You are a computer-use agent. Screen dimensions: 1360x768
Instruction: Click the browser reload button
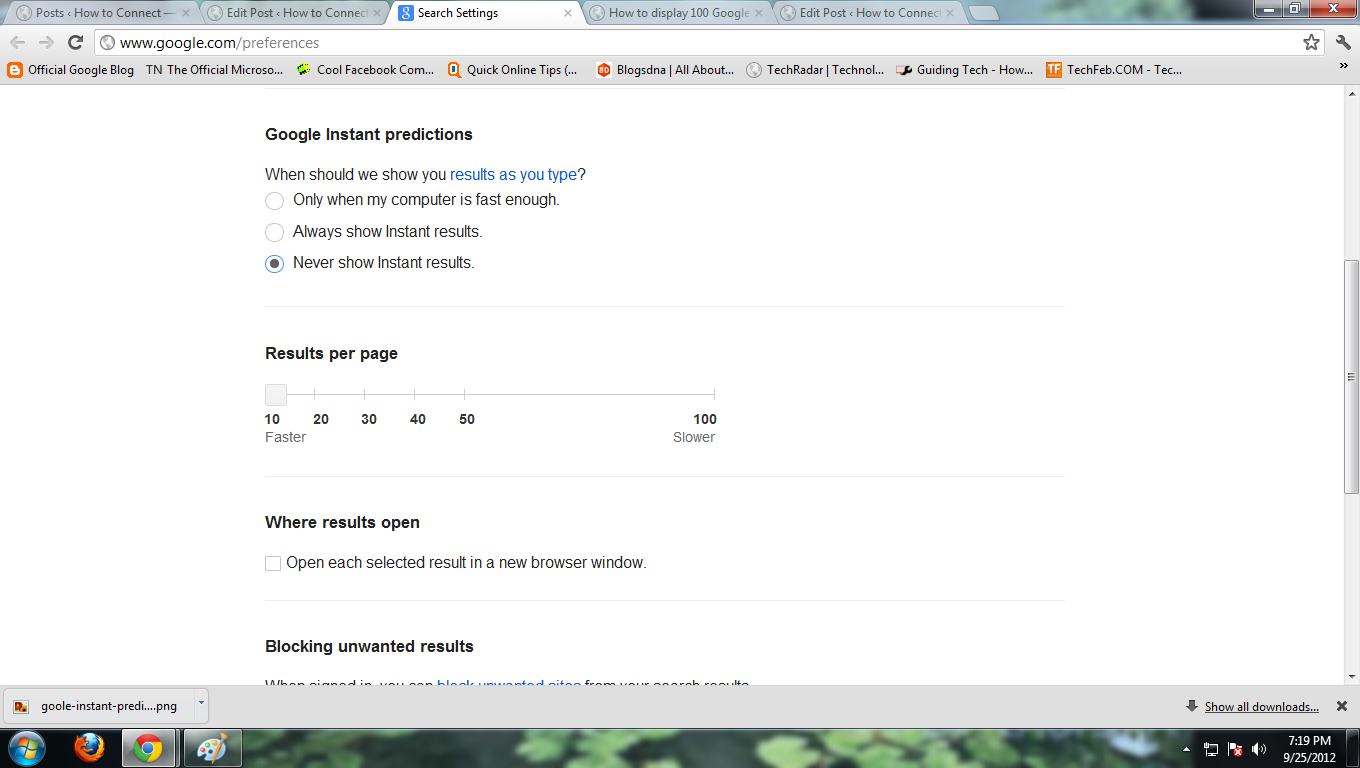click(x=75, y=42)
